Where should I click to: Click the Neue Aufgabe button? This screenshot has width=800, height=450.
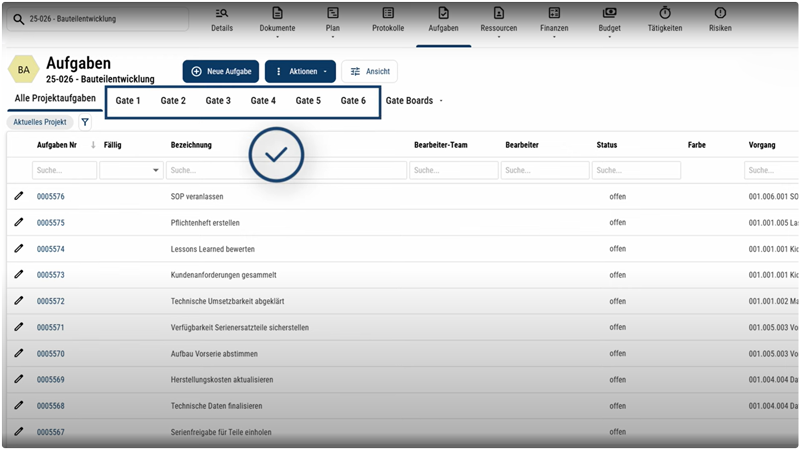click(x=221, y=71)
